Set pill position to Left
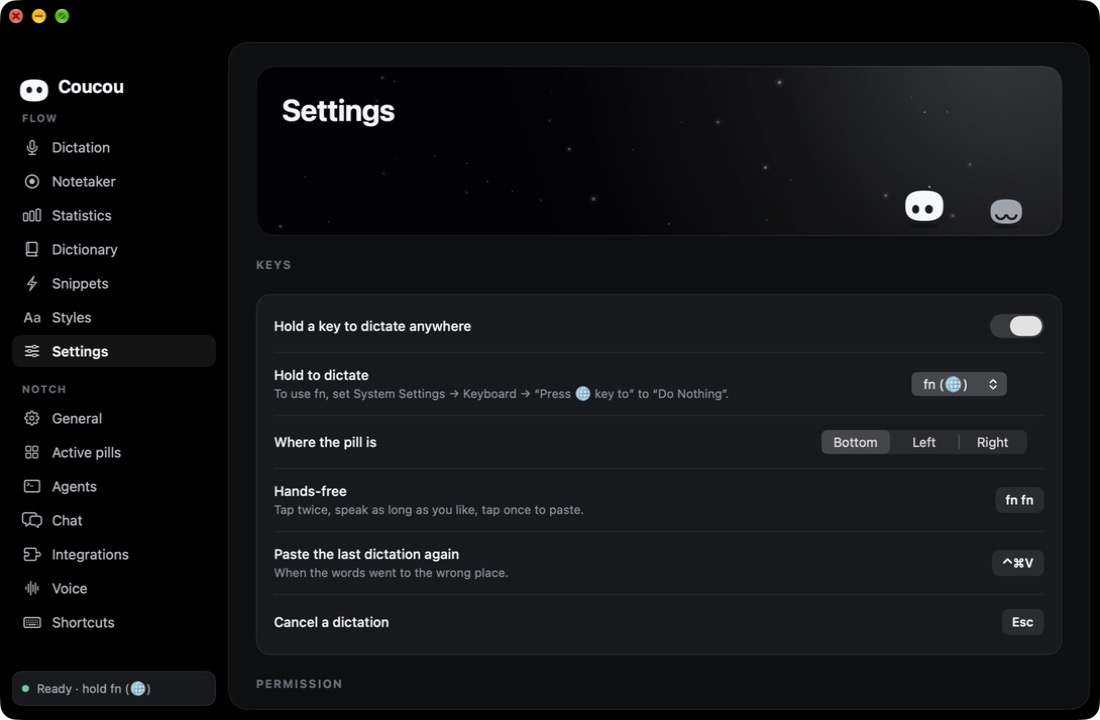The image size is (1100, 720). coord(924,442)
